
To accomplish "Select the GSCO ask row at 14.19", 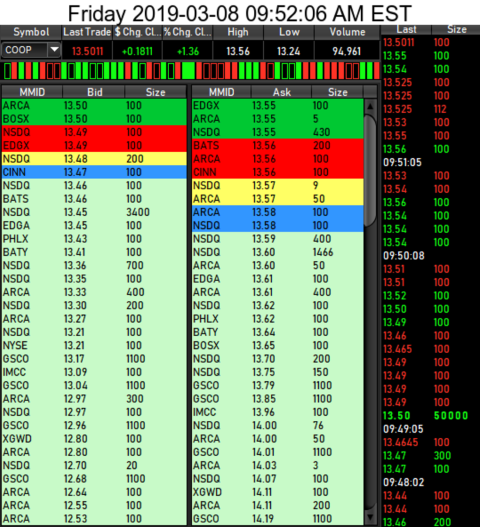I will point(278,519).
